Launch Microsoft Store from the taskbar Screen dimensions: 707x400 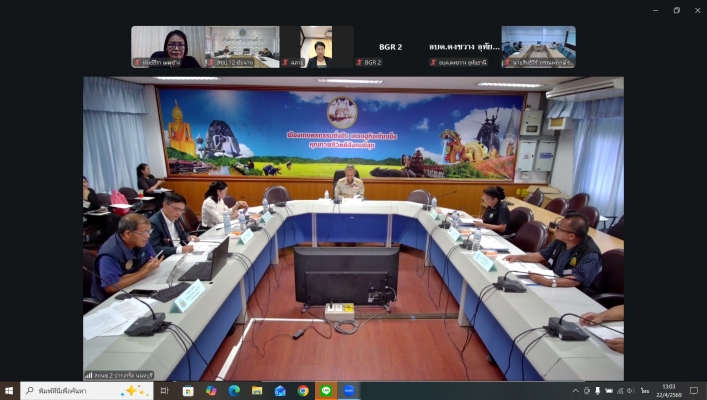188,391
